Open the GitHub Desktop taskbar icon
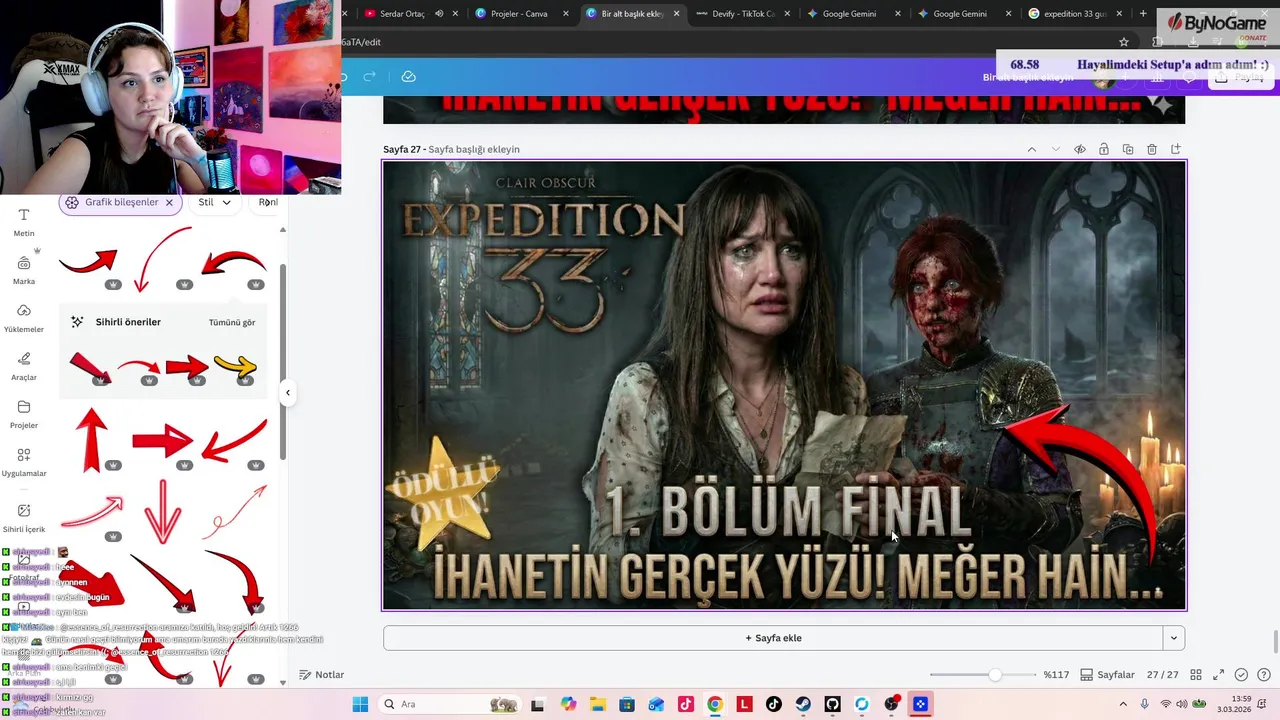This screenshot has height=720, width=1280. pos(832,704)
